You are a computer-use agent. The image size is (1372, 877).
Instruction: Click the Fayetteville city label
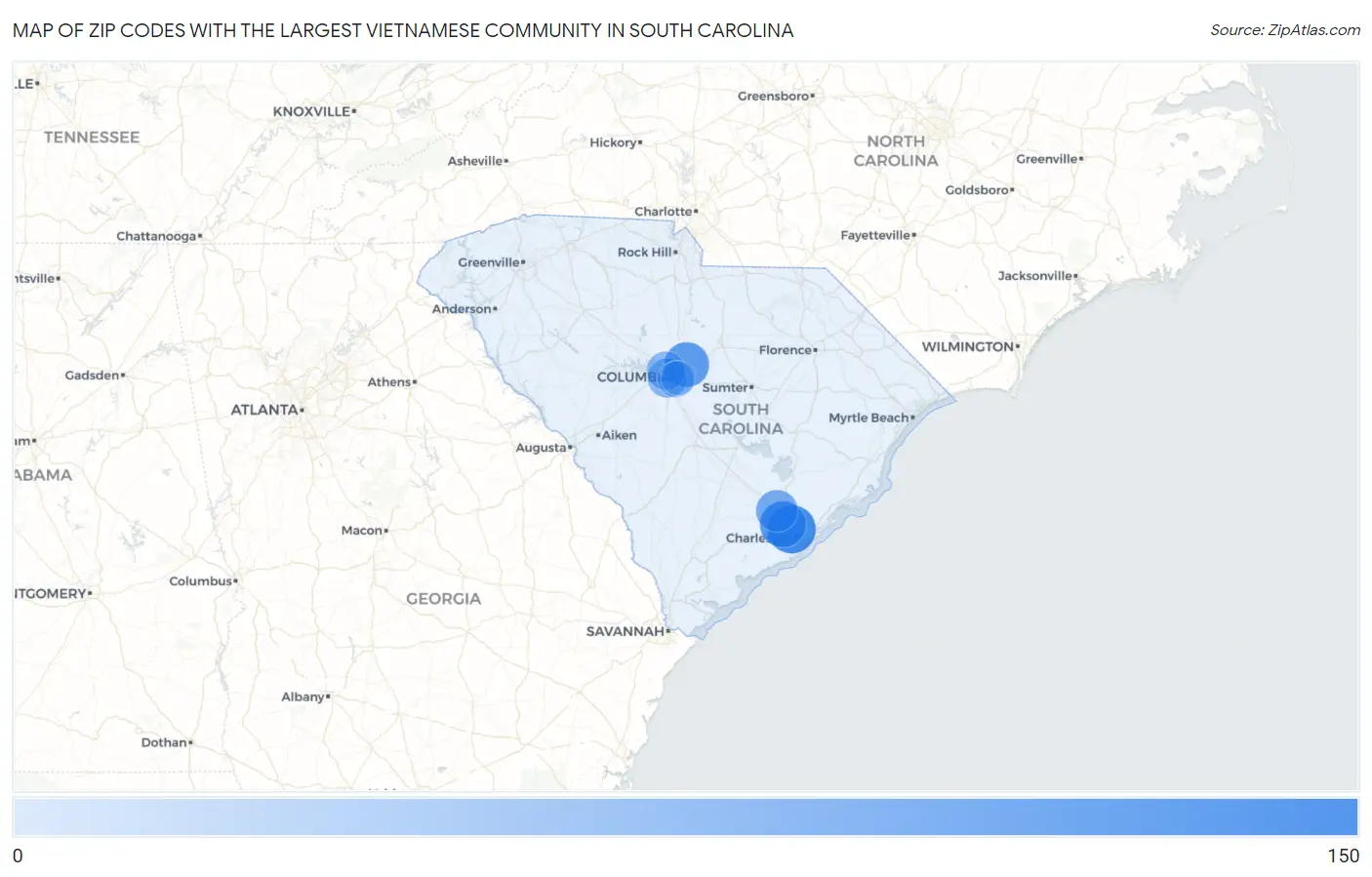pos(875,235)
